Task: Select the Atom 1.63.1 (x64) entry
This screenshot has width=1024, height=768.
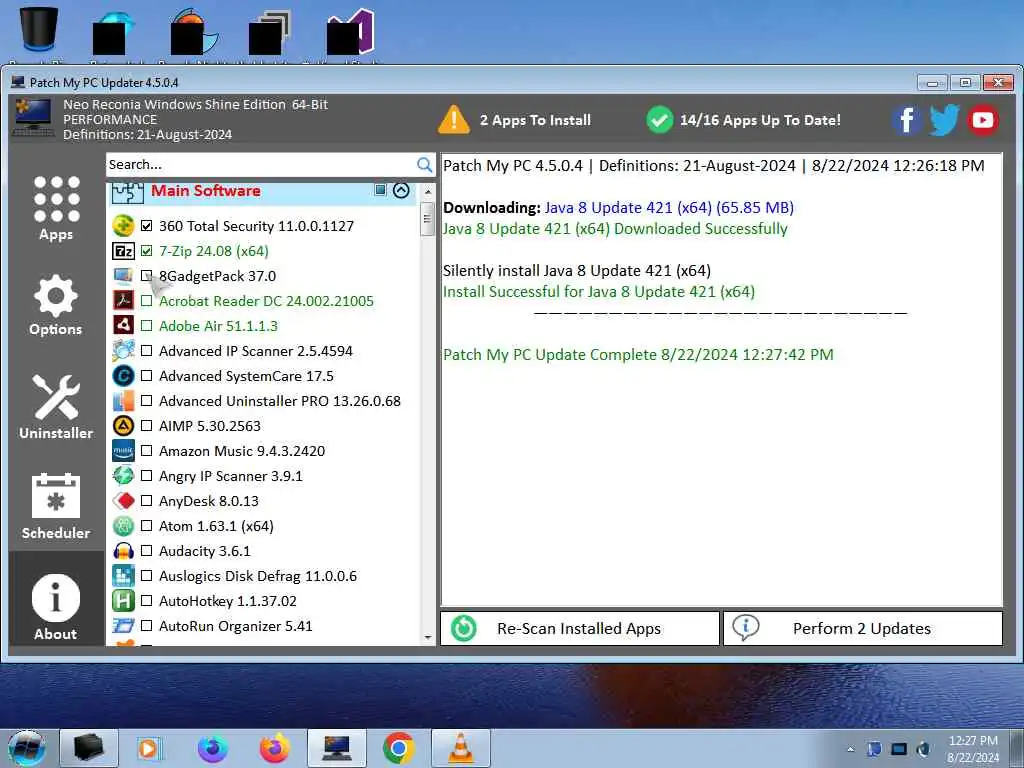Action: point(216,526)
